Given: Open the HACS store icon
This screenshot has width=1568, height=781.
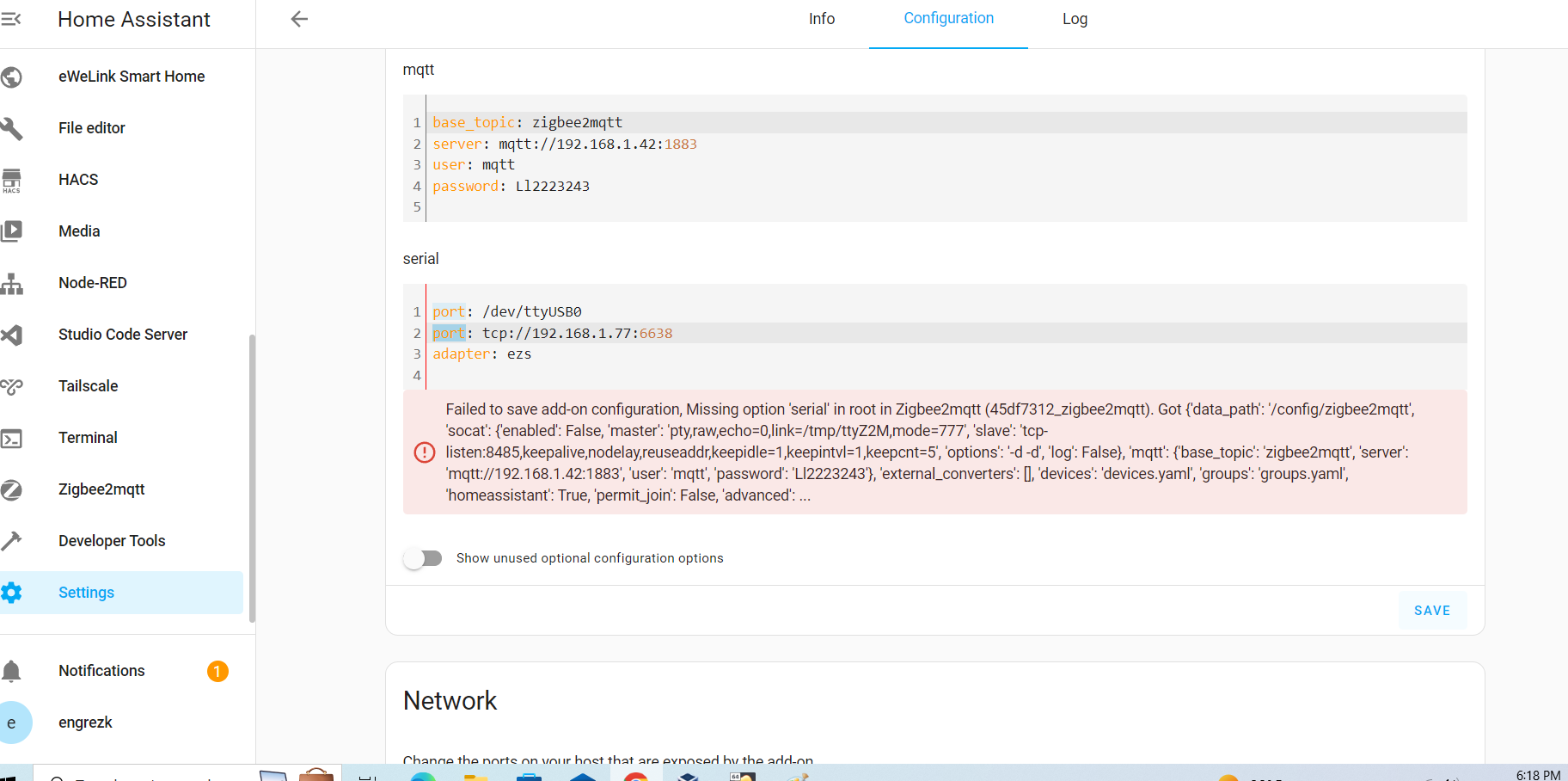Looking at the screenshot, I should [x=12, y=180].
